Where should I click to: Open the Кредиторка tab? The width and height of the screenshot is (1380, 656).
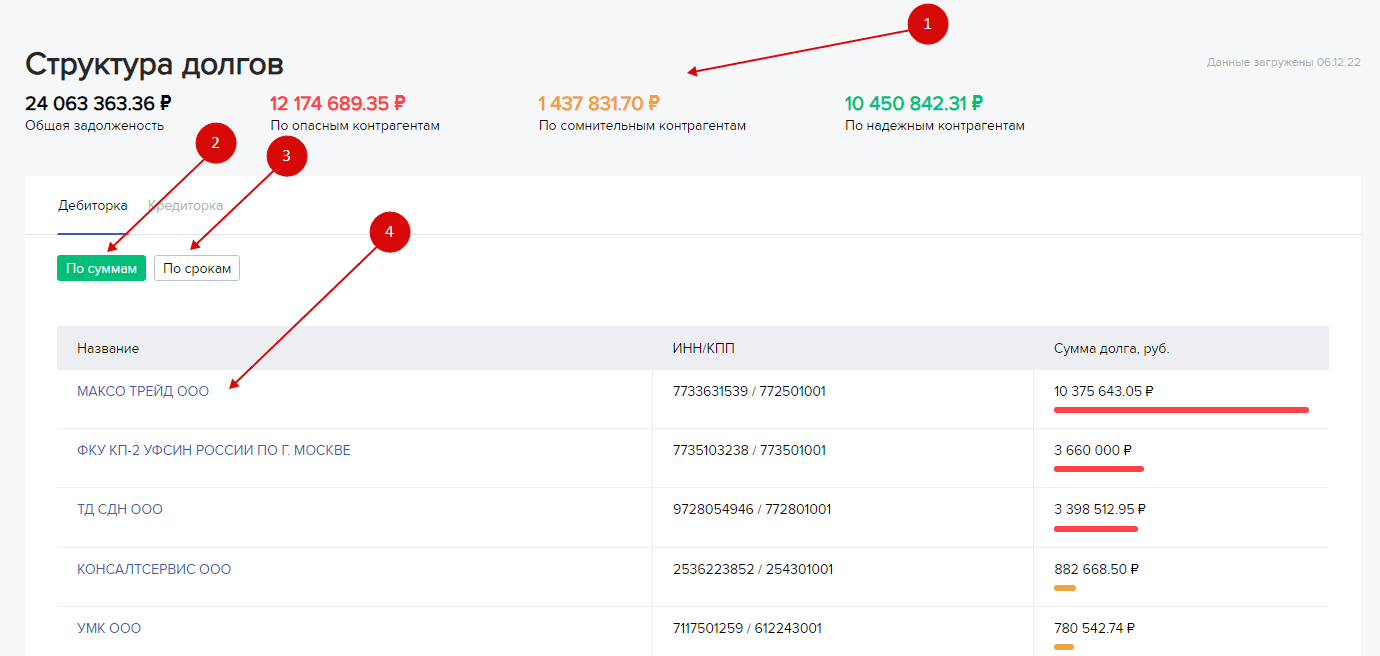click(185, 206)
